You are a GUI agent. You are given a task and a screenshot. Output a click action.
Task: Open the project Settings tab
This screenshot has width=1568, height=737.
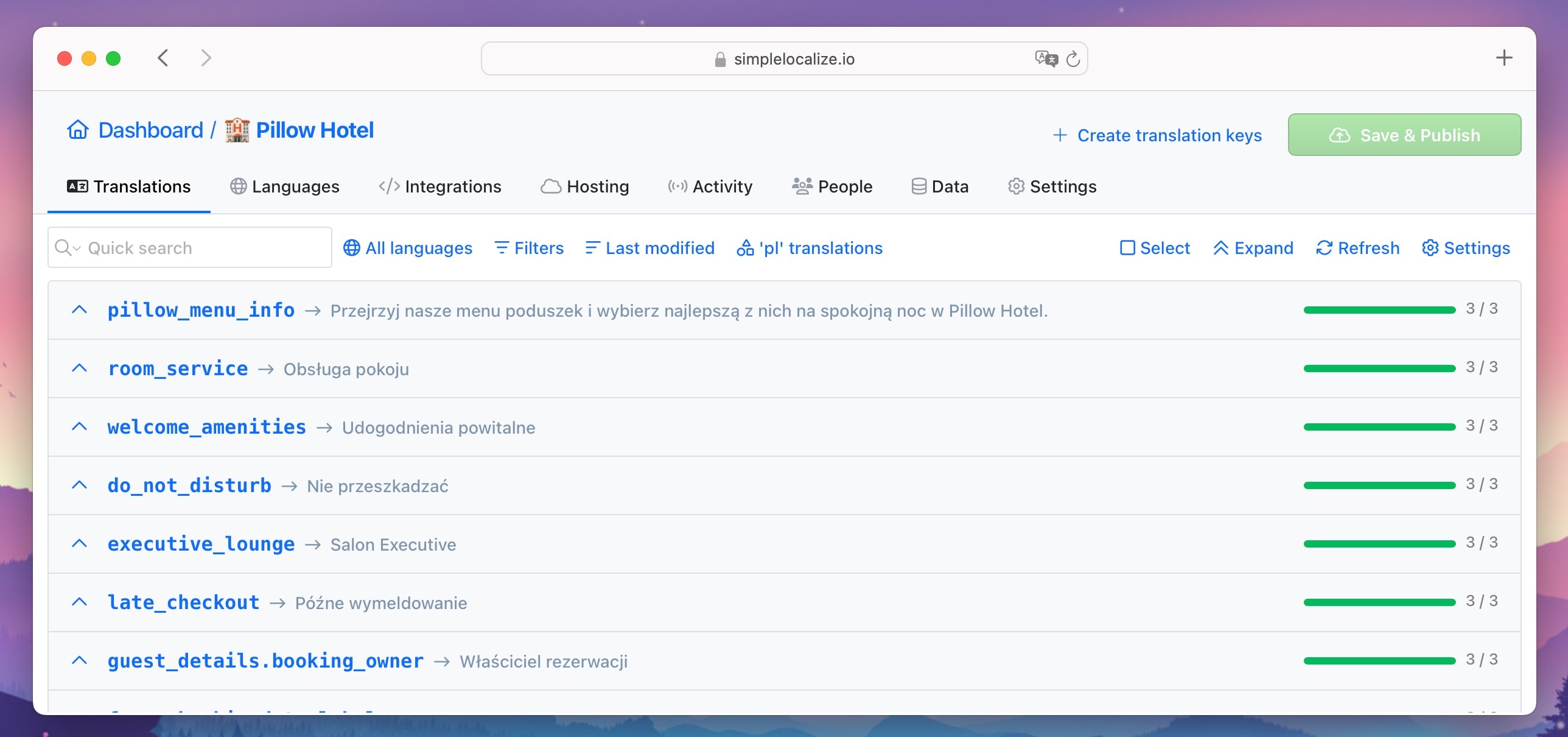(1052, 186)
